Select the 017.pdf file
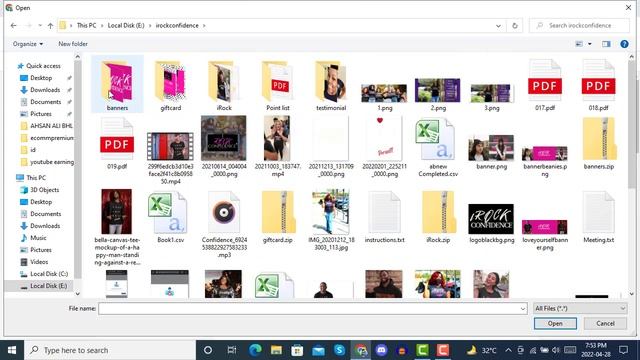 545,85
